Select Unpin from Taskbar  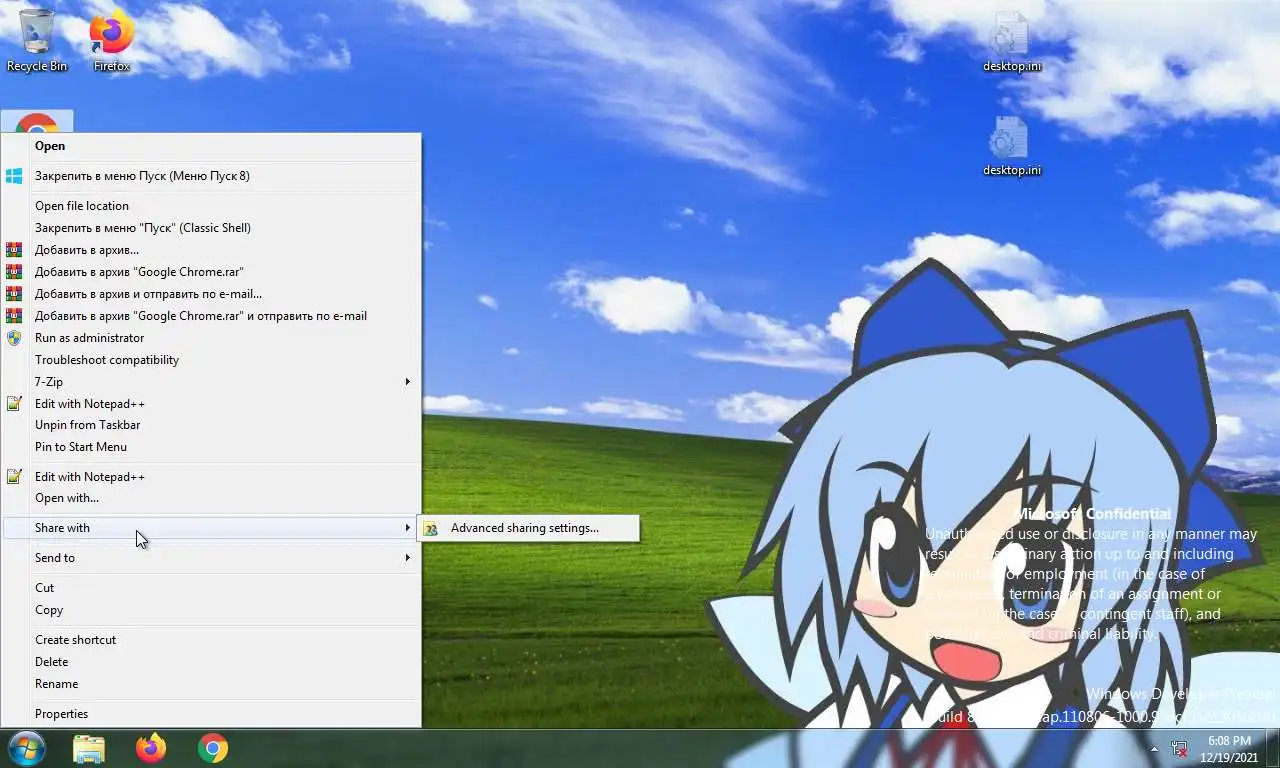tap(212, 425)
